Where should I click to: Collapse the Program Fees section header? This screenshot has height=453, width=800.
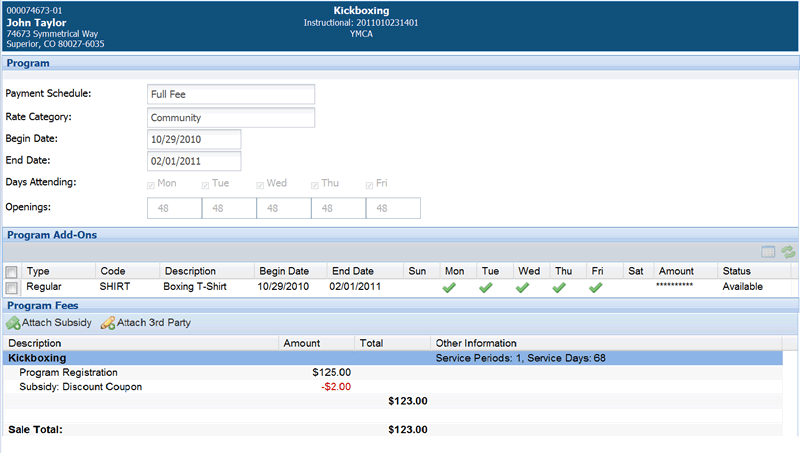tap(401, 306)
